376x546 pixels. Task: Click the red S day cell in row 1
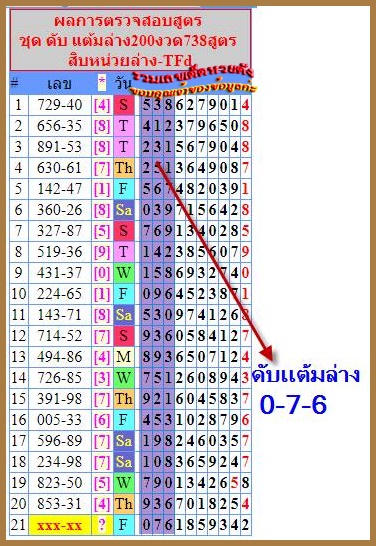(x=124, y=105)
